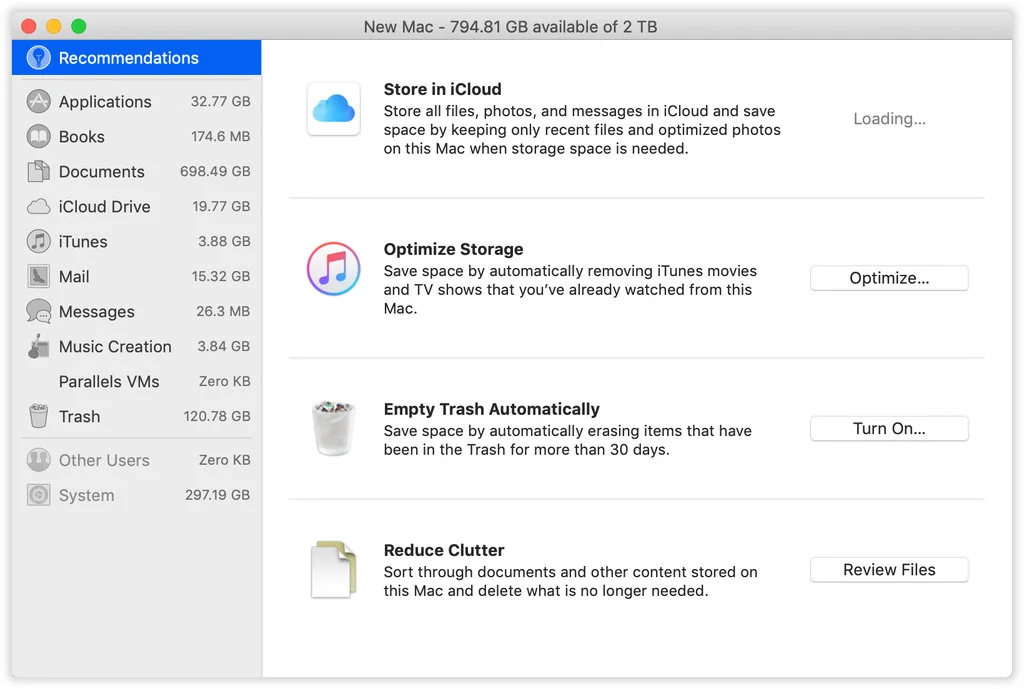This screenshot has width=1024, height=689.
Task: Click the iTunes sidebar music note icon
Action: [x=39, y=241]
